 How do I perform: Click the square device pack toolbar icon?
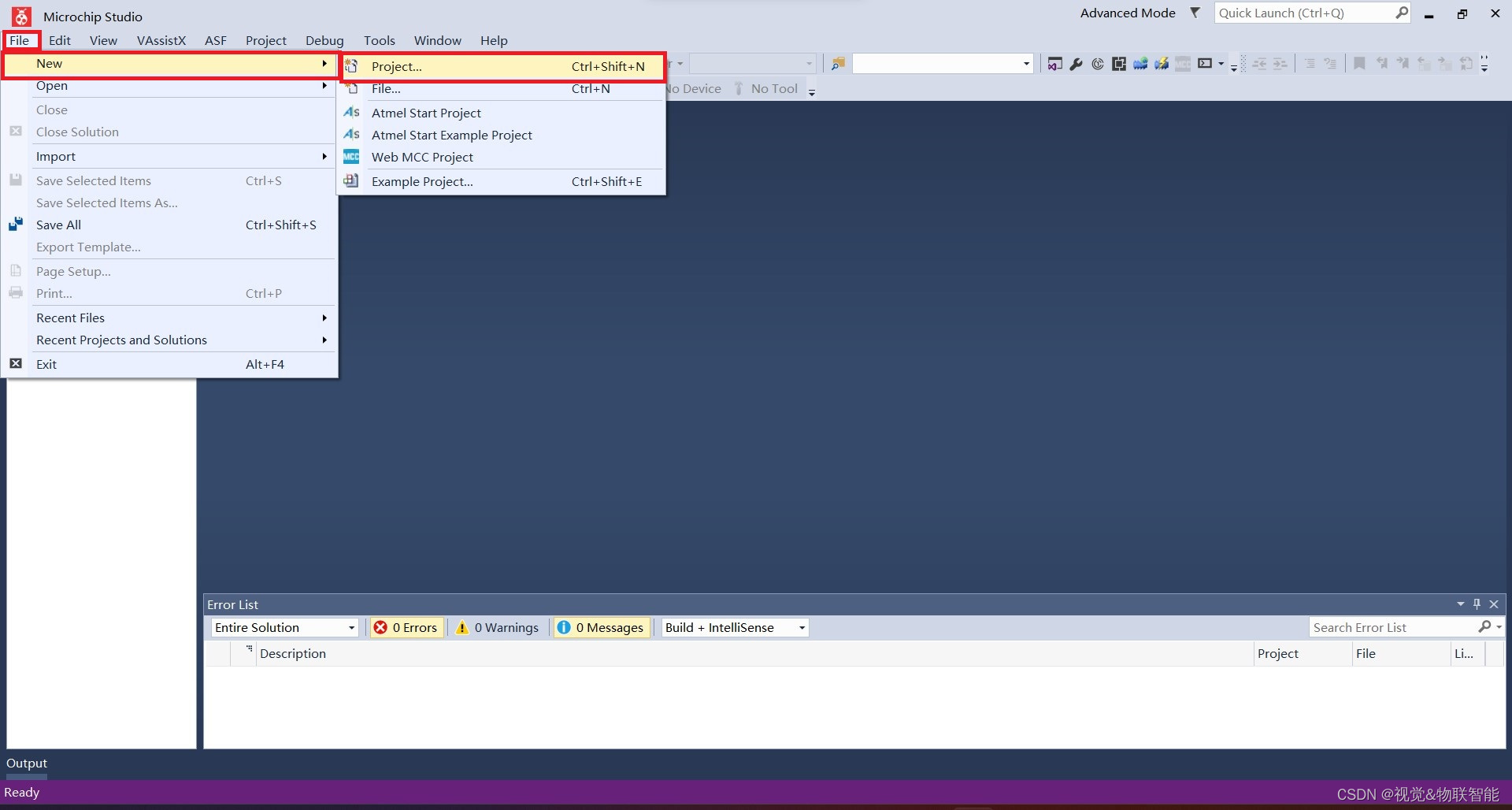click(1119, 64)
